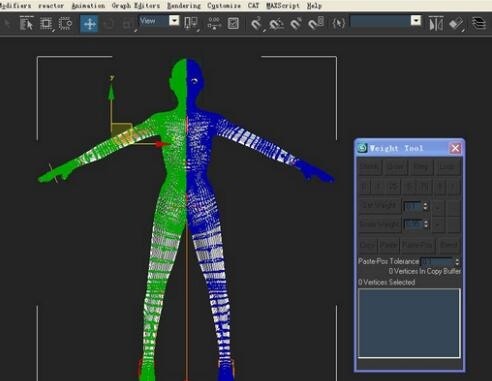Viewport: 492px width, 381px height.
Task: Click Paste-Pos button in Weight Tool
Action: [417, 245]
